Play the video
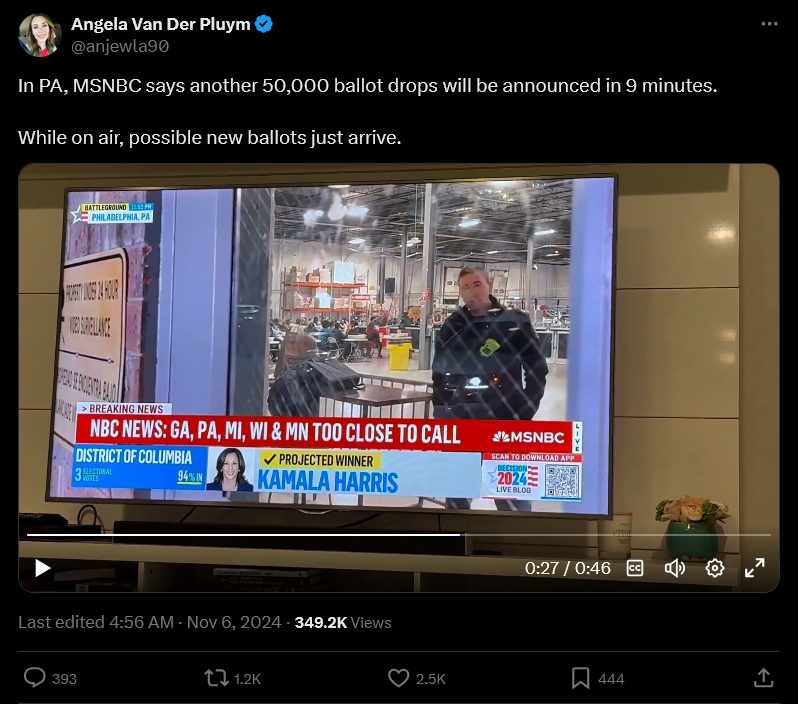This screenshot has height=704, width=798. pos(43,568)
